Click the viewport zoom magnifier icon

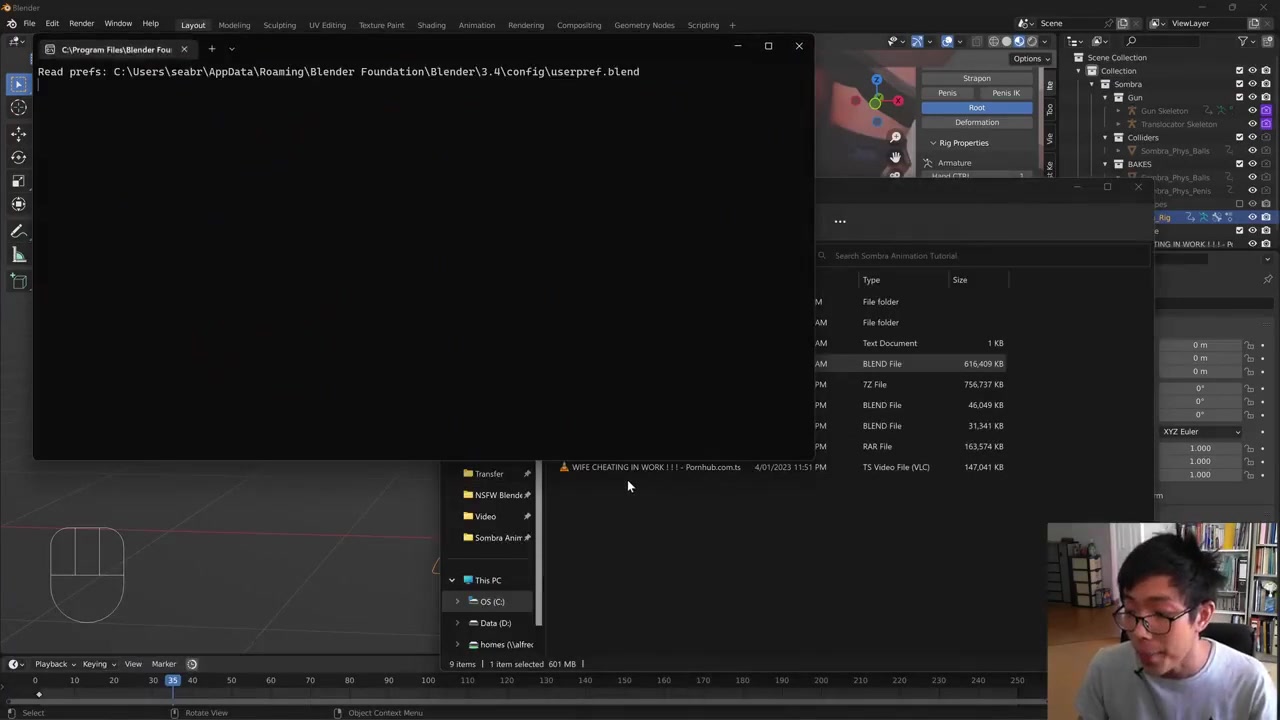(x=895, y=137)
